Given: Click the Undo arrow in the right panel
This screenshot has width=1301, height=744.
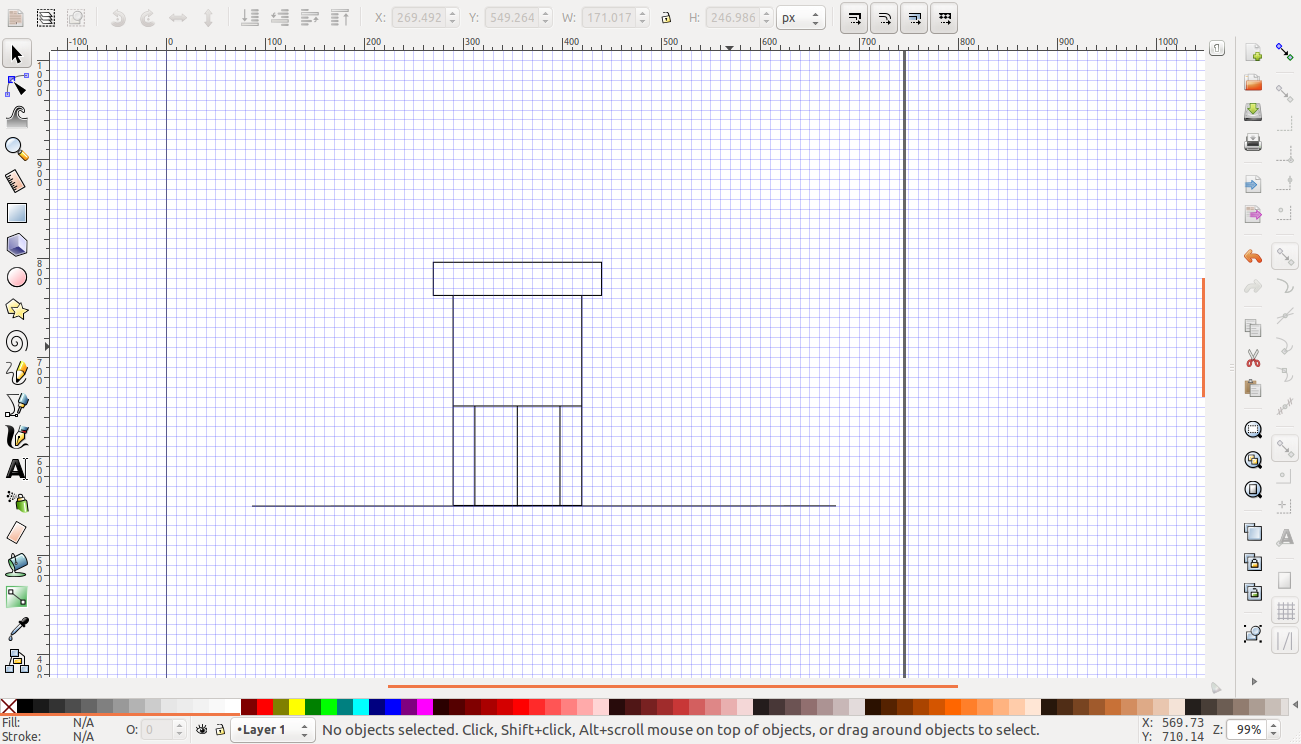Looking at the screenshot, I should coord(1252,256).
